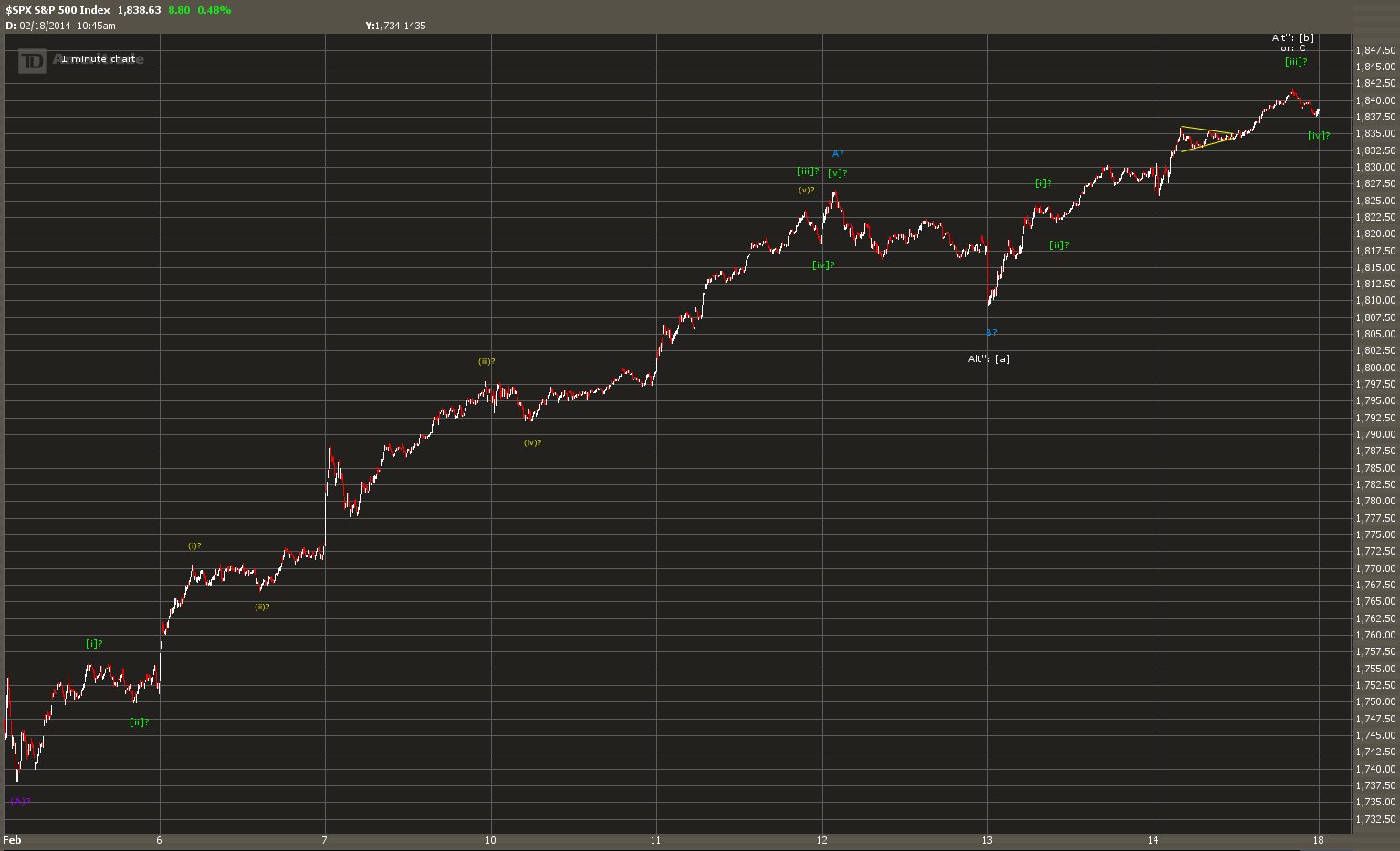The image size is (1400, 851).
Task: Select the last price 1,838.63 in header
Action: point(139,10)
